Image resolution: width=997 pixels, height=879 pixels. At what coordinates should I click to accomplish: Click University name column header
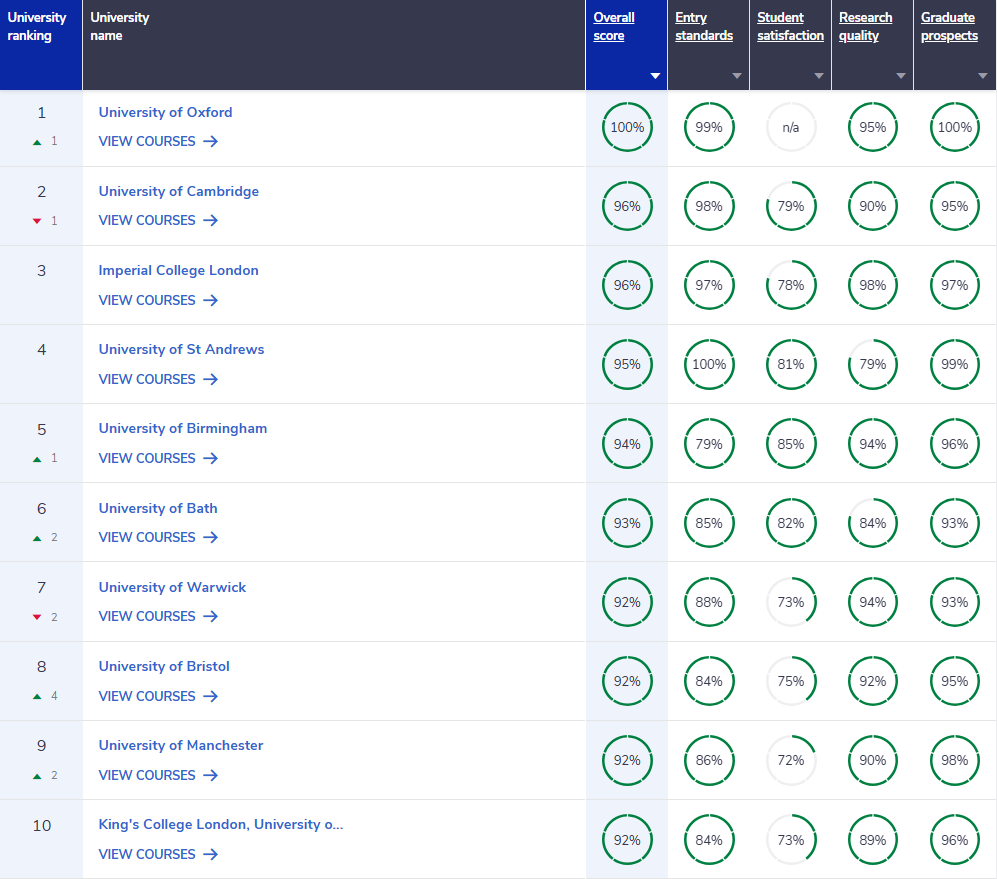point(334,45)
